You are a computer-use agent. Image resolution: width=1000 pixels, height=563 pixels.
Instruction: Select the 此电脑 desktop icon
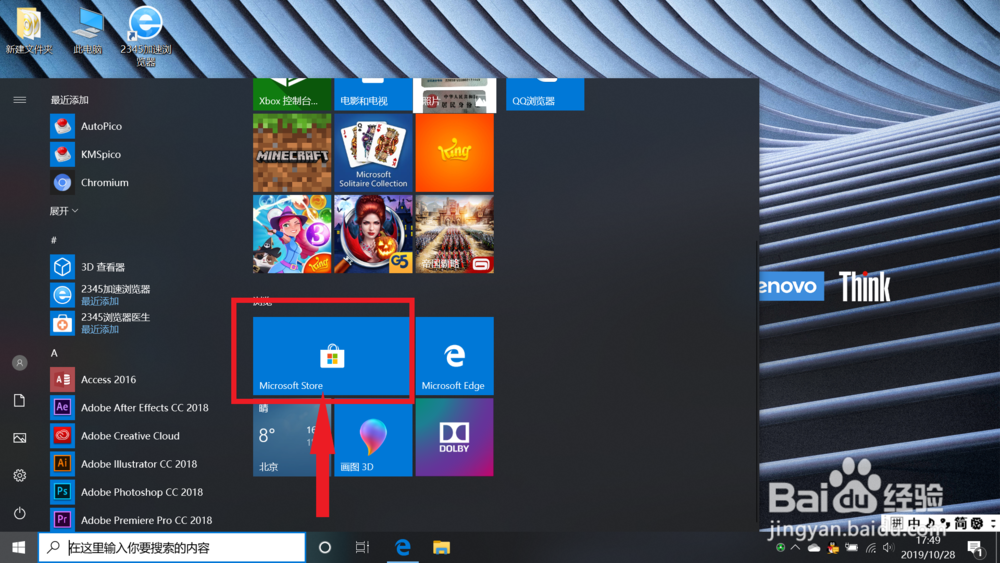tap(88, 31)
